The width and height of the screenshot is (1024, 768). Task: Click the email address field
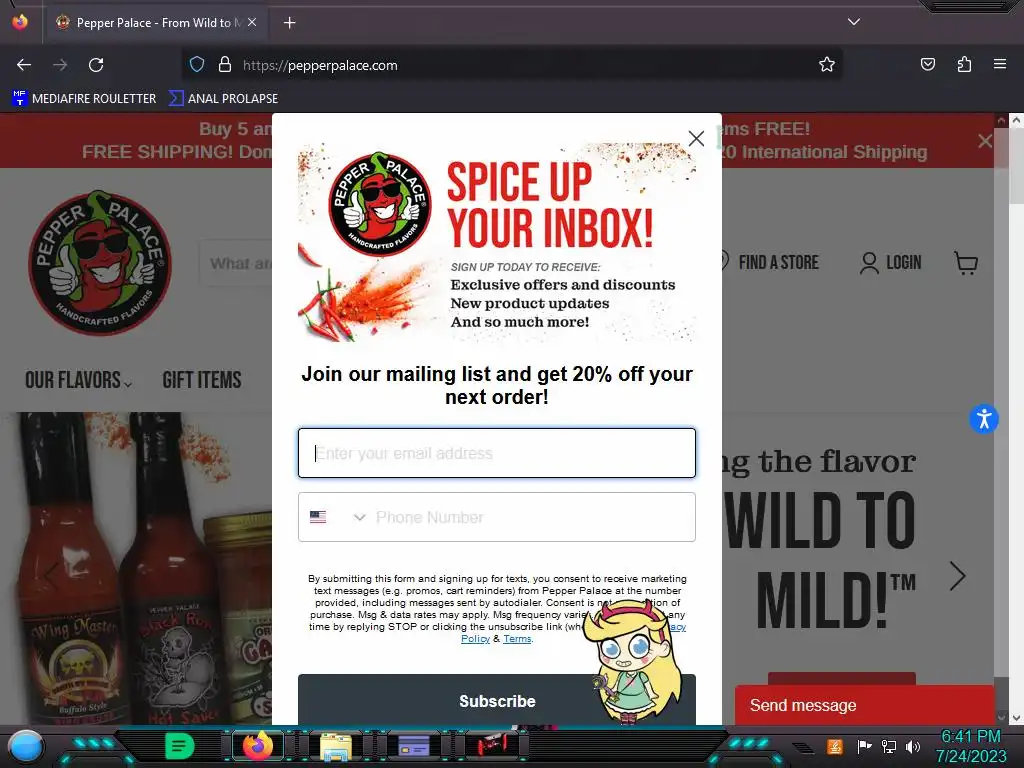click(x=496, y=453)
